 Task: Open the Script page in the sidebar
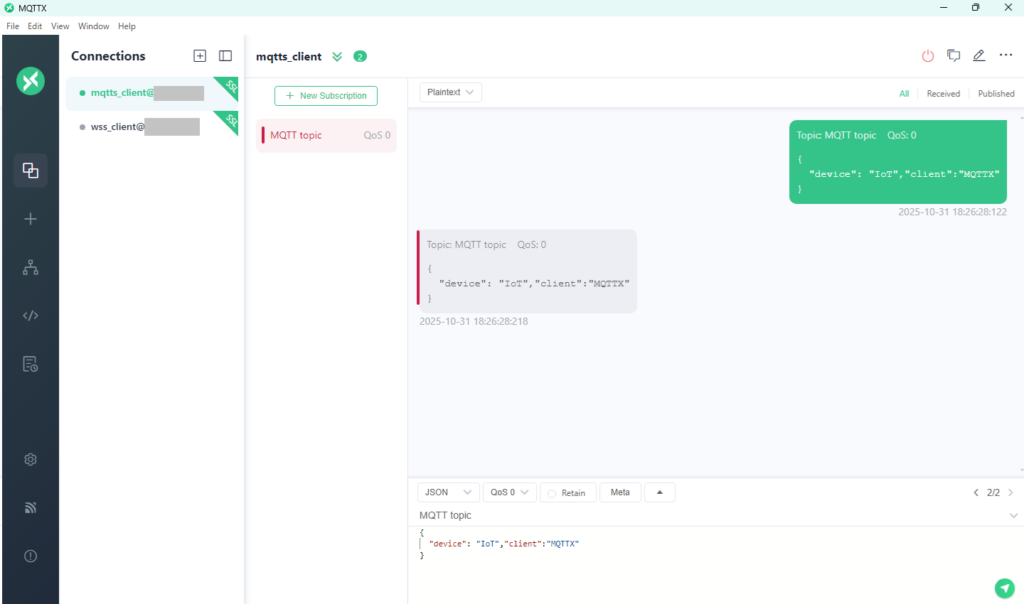[30, 316]
